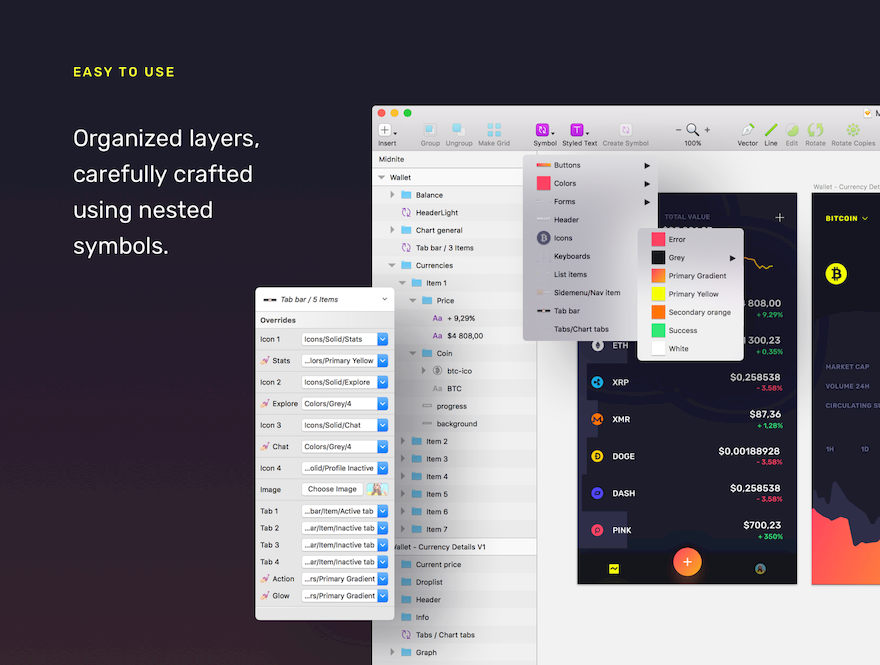Pick the Success green swatch

pyautogui.click(x=658, y=331)
